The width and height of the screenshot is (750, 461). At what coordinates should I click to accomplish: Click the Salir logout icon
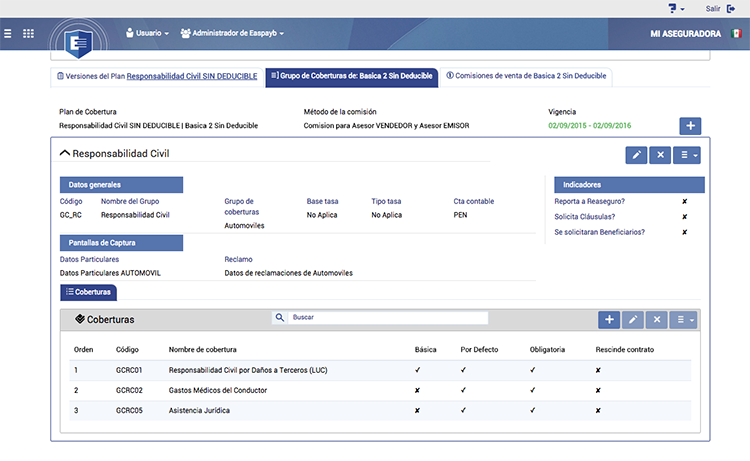(x=731, y=9)
